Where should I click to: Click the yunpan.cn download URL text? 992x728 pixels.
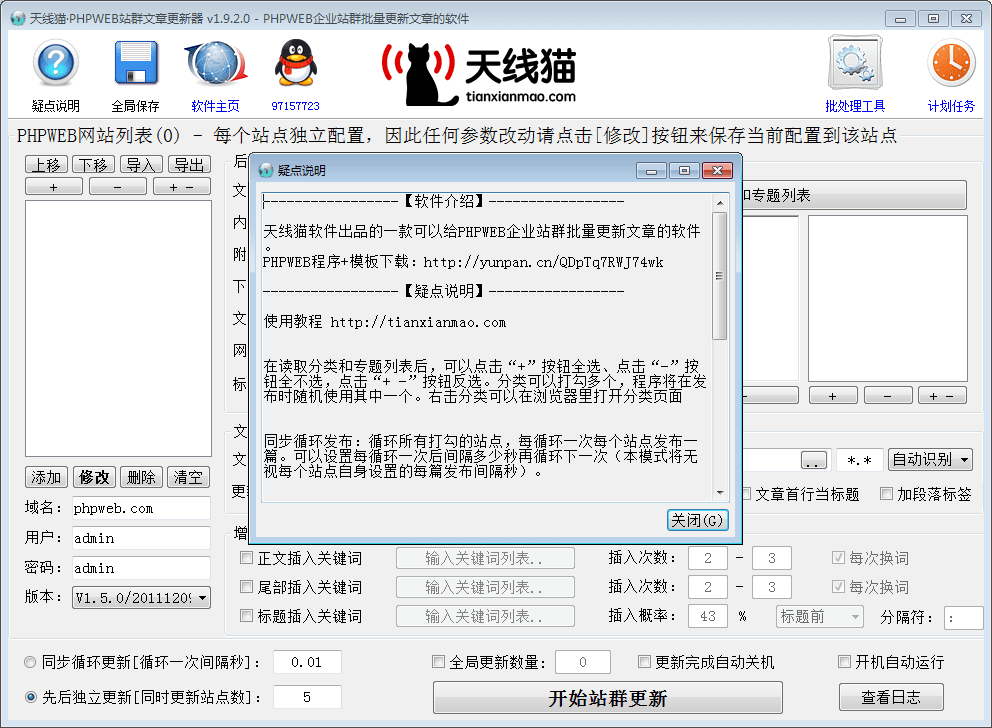point(543,262)
